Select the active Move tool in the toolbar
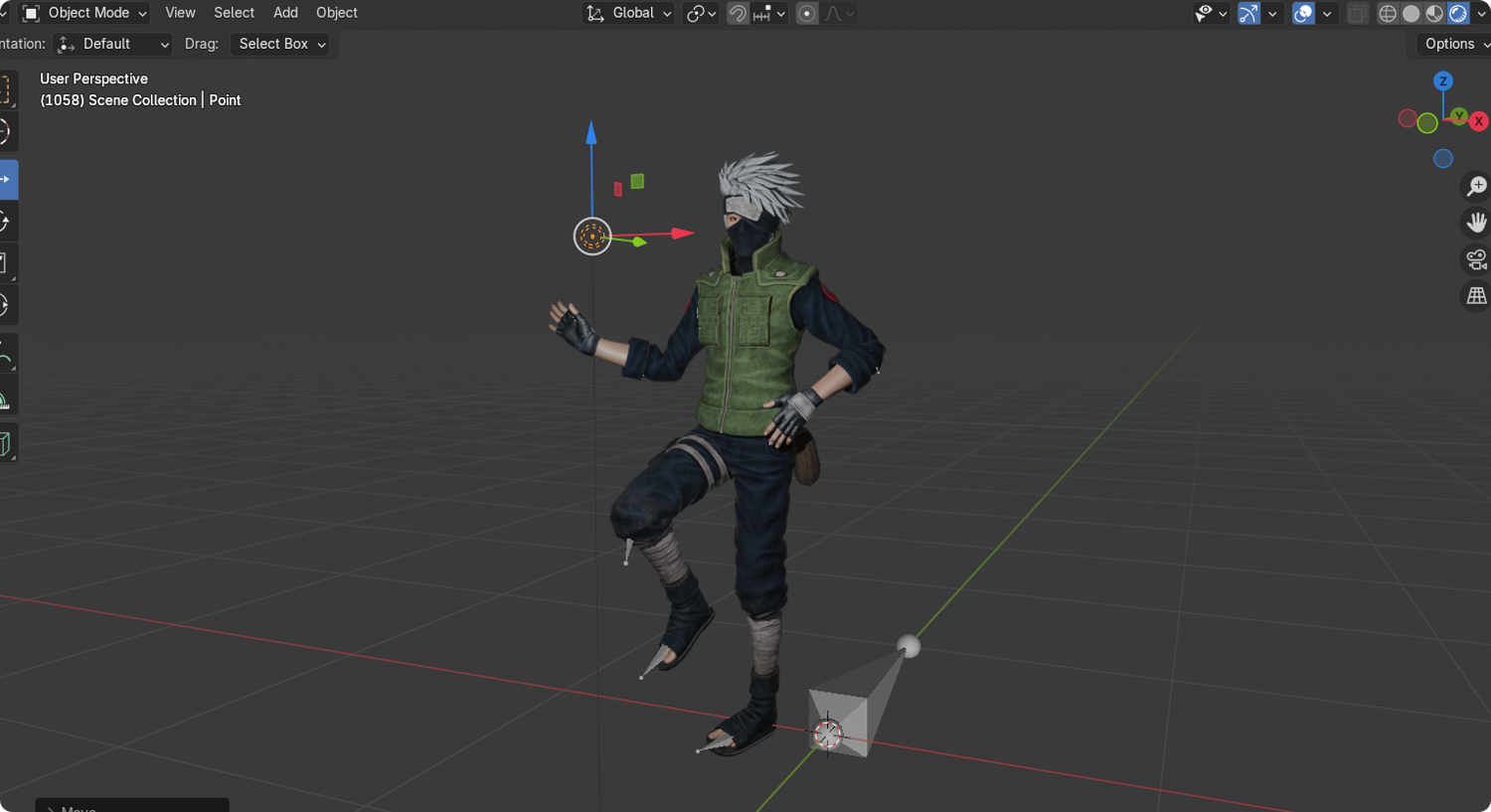 [8, 180]
